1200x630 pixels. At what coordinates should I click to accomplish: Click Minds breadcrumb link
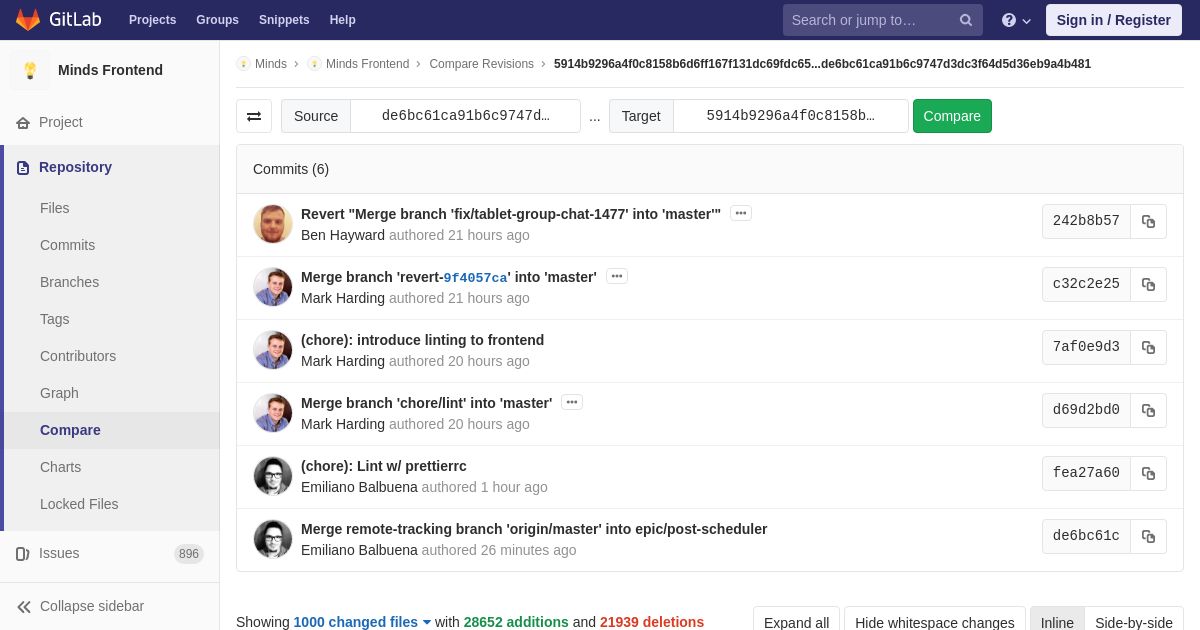click(x=271, y=64)
